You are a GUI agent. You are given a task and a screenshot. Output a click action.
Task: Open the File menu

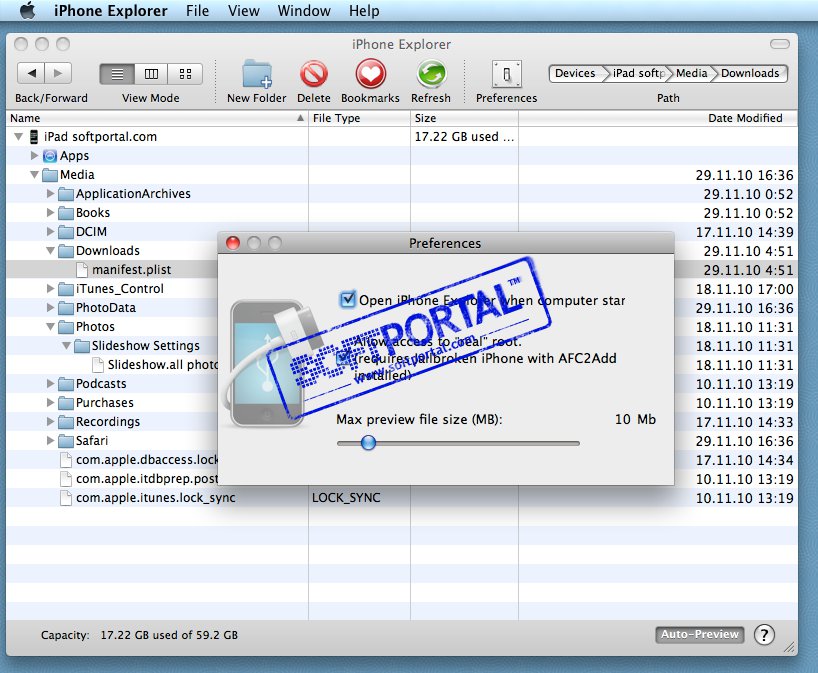click(197, 10)
